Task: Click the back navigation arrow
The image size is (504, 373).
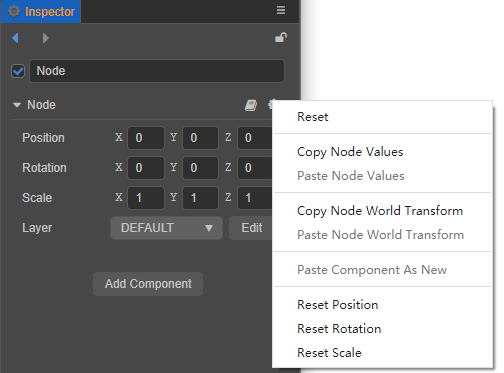Action: (15, 38)
